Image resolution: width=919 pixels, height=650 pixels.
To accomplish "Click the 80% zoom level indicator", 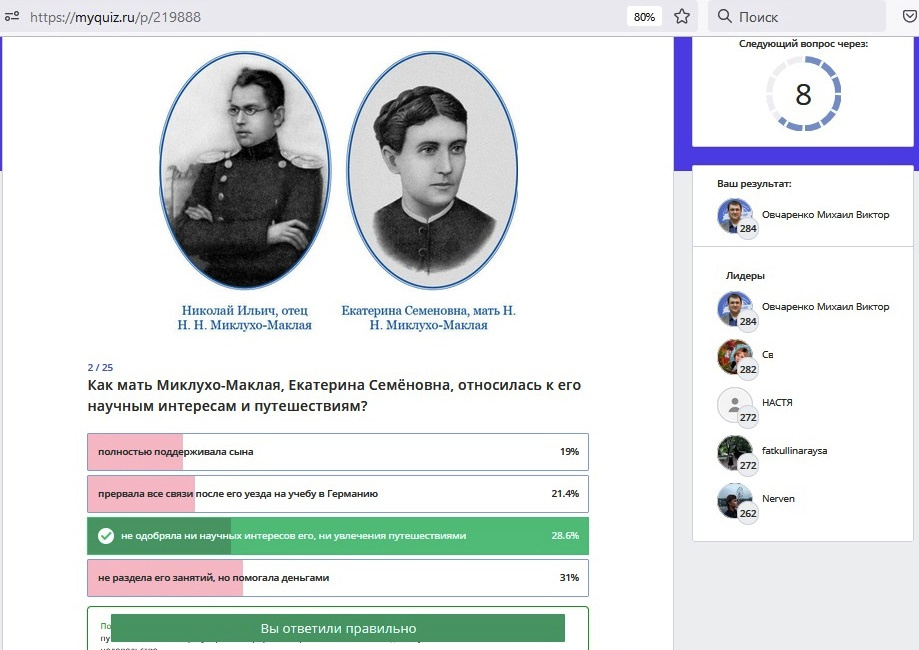I will pyautogui.click(x=644, y=17).
